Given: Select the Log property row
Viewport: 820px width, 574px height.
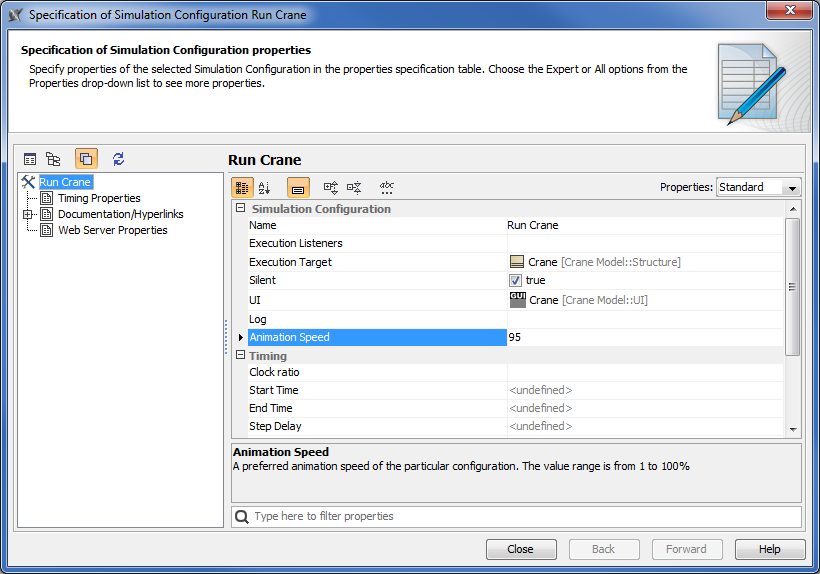Looking at the screenshot, I should [515, 319].
